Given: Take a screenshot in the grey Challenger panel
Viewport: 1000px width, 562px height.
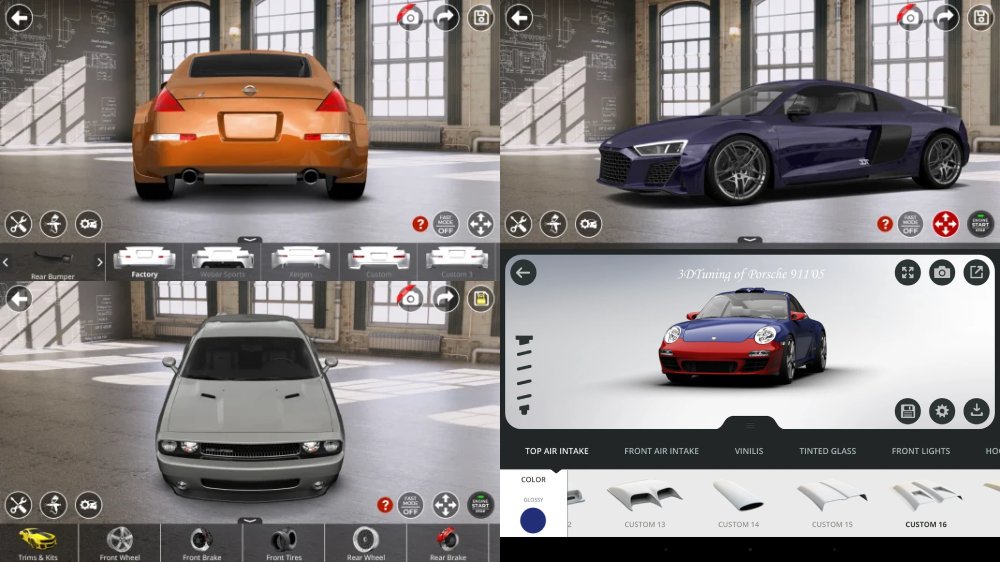Looking at the screenshot, I should pyautogui.click(x=410, y=298).
